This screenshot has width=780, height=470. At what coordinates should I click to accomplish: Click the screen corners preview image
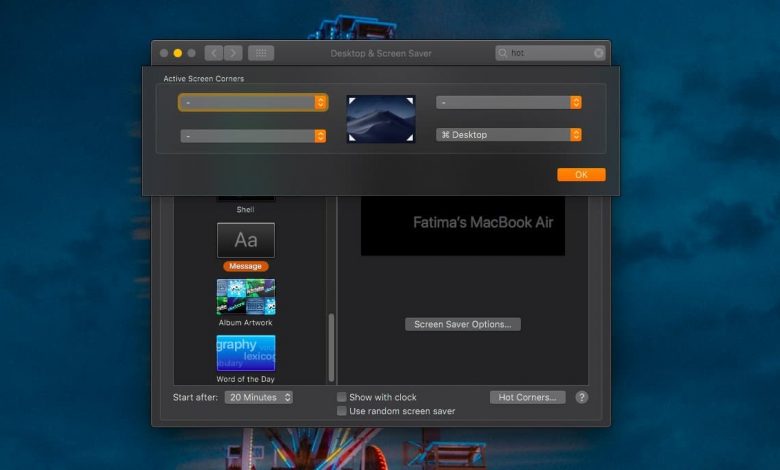click(381, 119)
